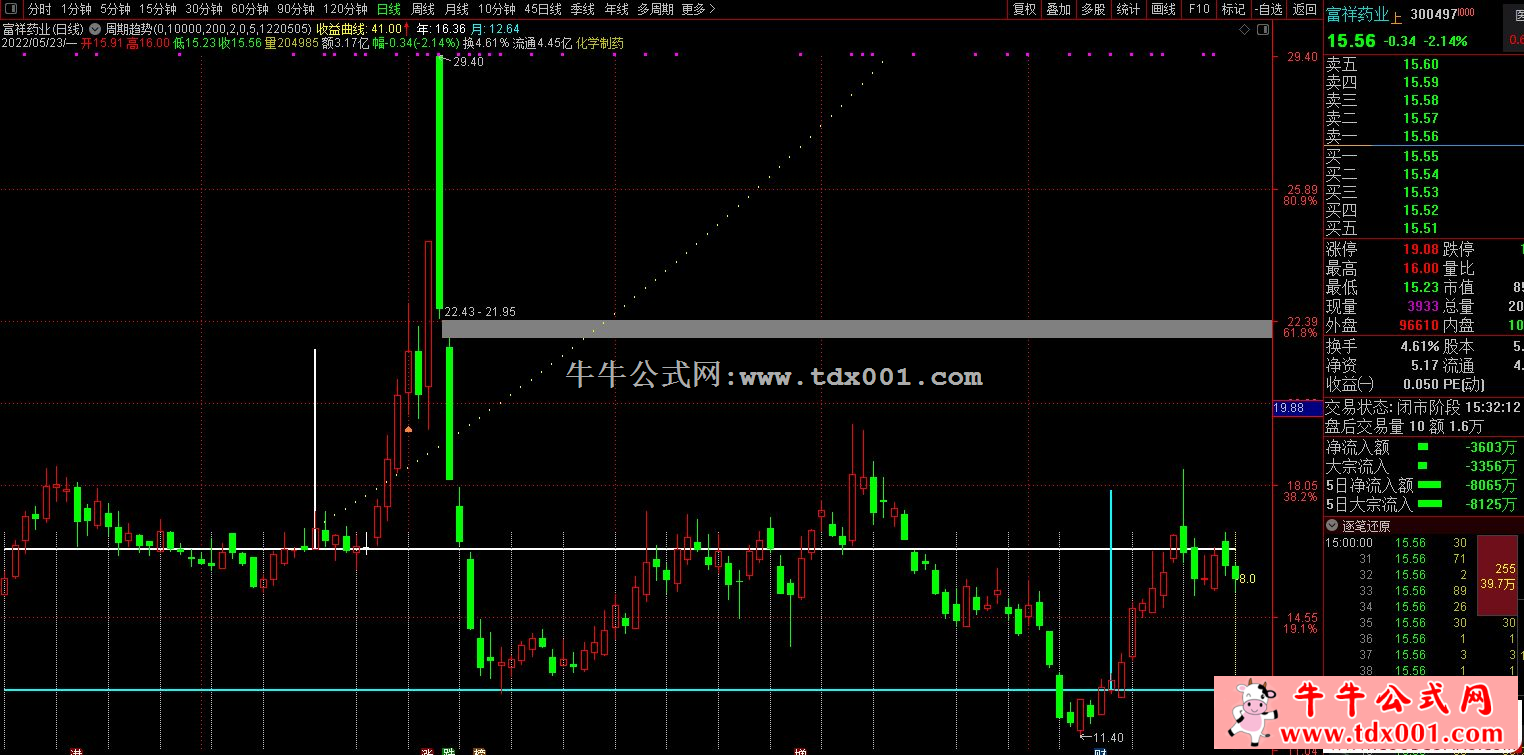Select the 30分钟 period tab

pyautogui.click(x=203, y=9)
